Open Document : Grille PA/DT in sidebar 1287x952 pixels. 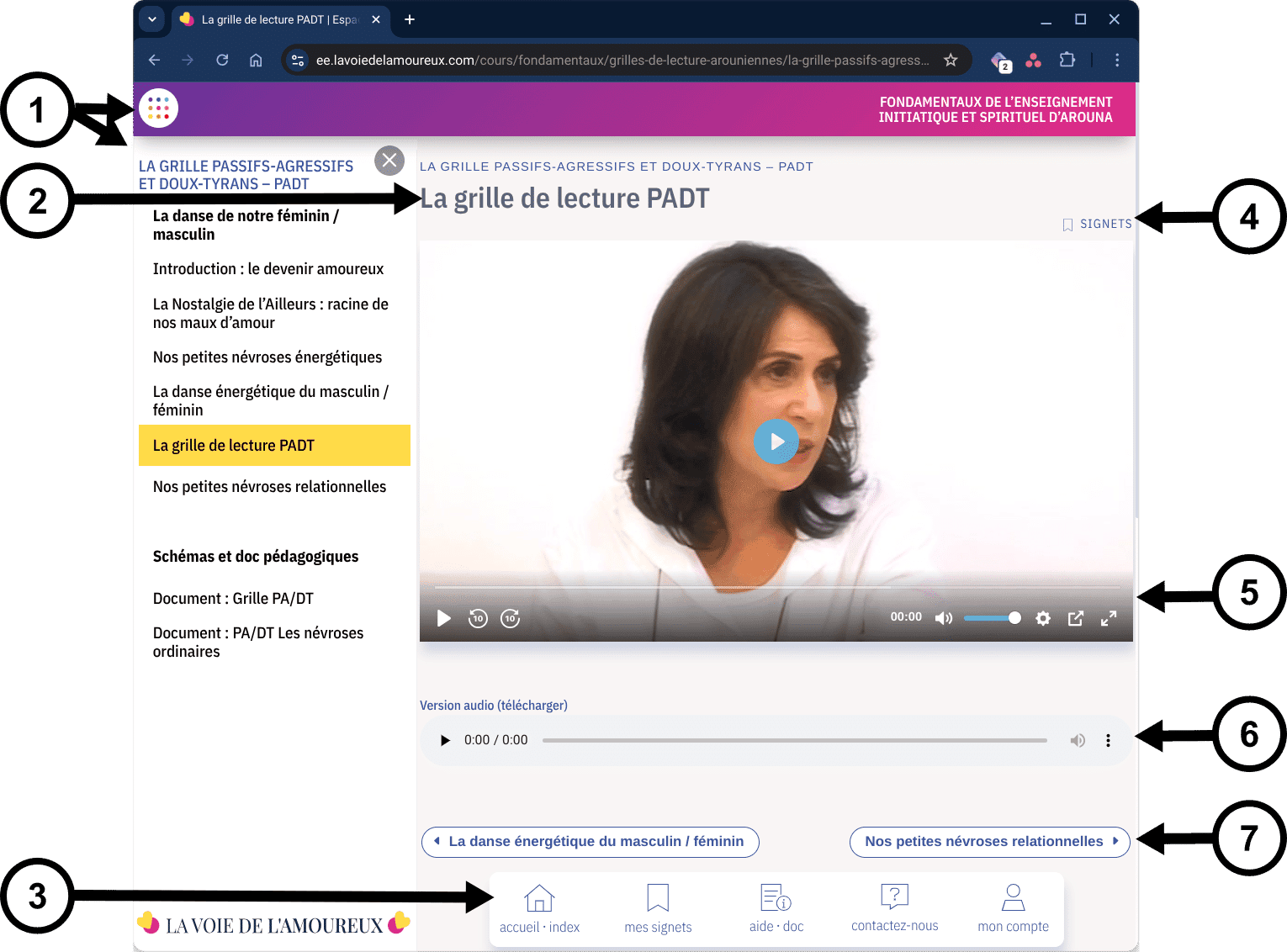[x=233, y=599]
